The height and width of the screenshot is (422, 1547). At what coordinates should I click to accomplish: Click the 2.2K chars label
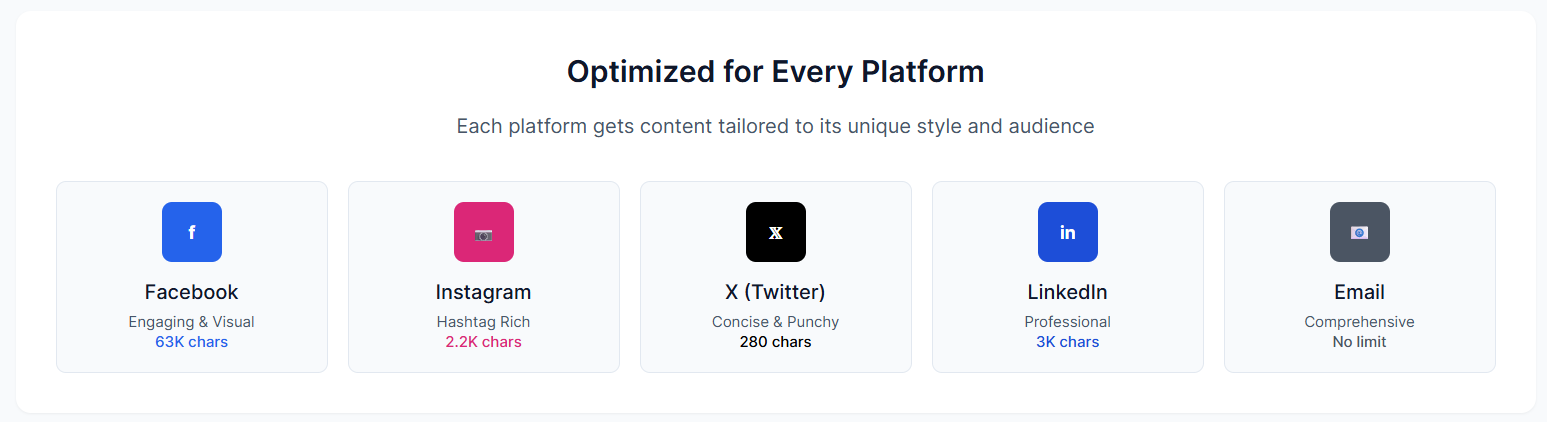[x=484, y=342]
